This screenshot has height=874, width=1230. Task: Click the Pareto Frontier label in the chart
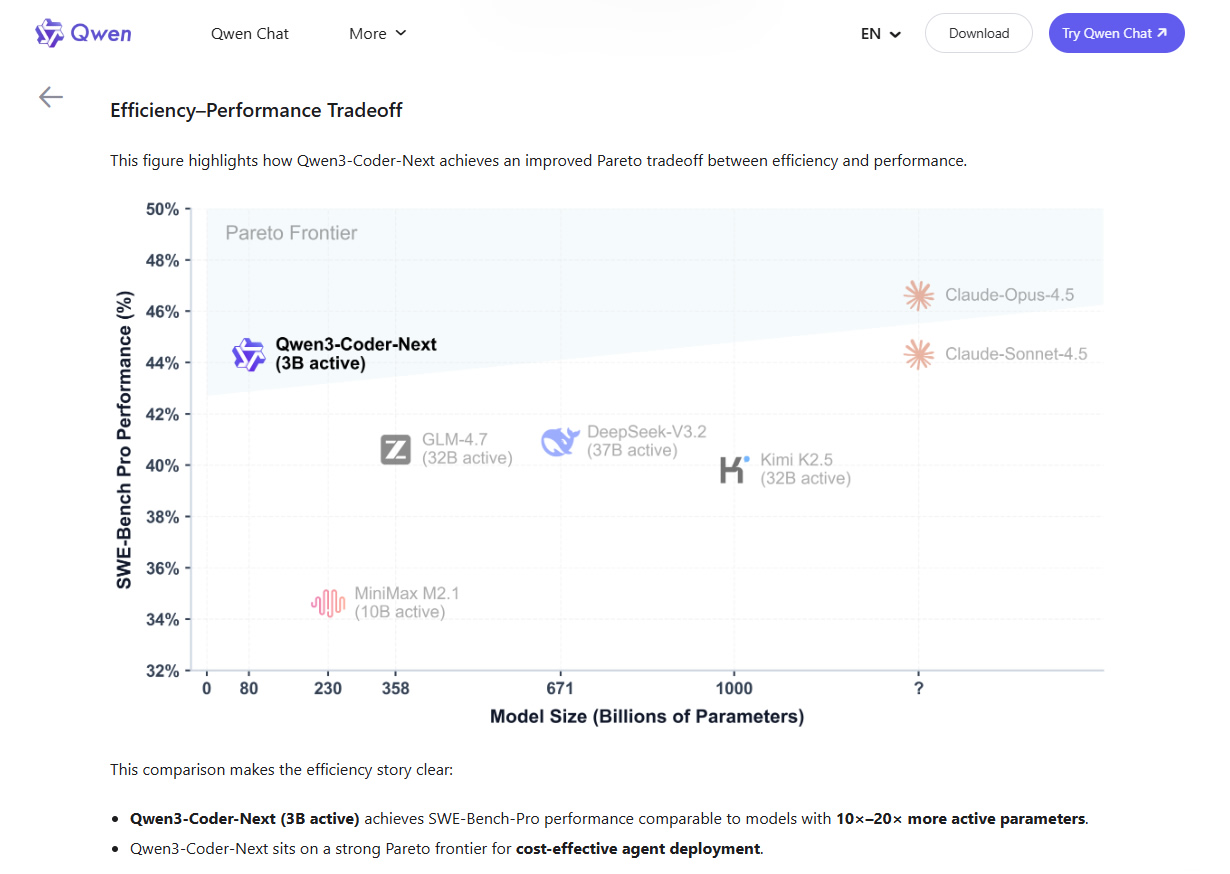tap(291, 233)
